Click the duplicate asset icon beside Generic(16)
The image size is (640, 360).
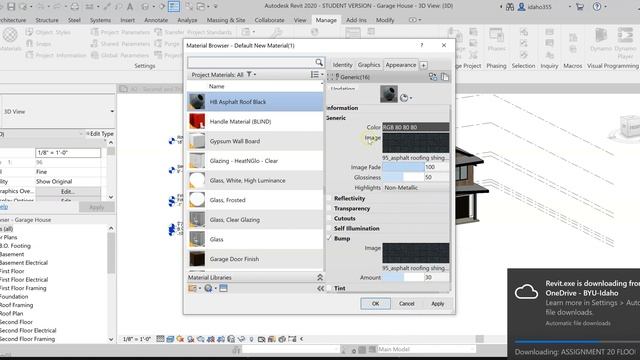click(x=444, y=77)
